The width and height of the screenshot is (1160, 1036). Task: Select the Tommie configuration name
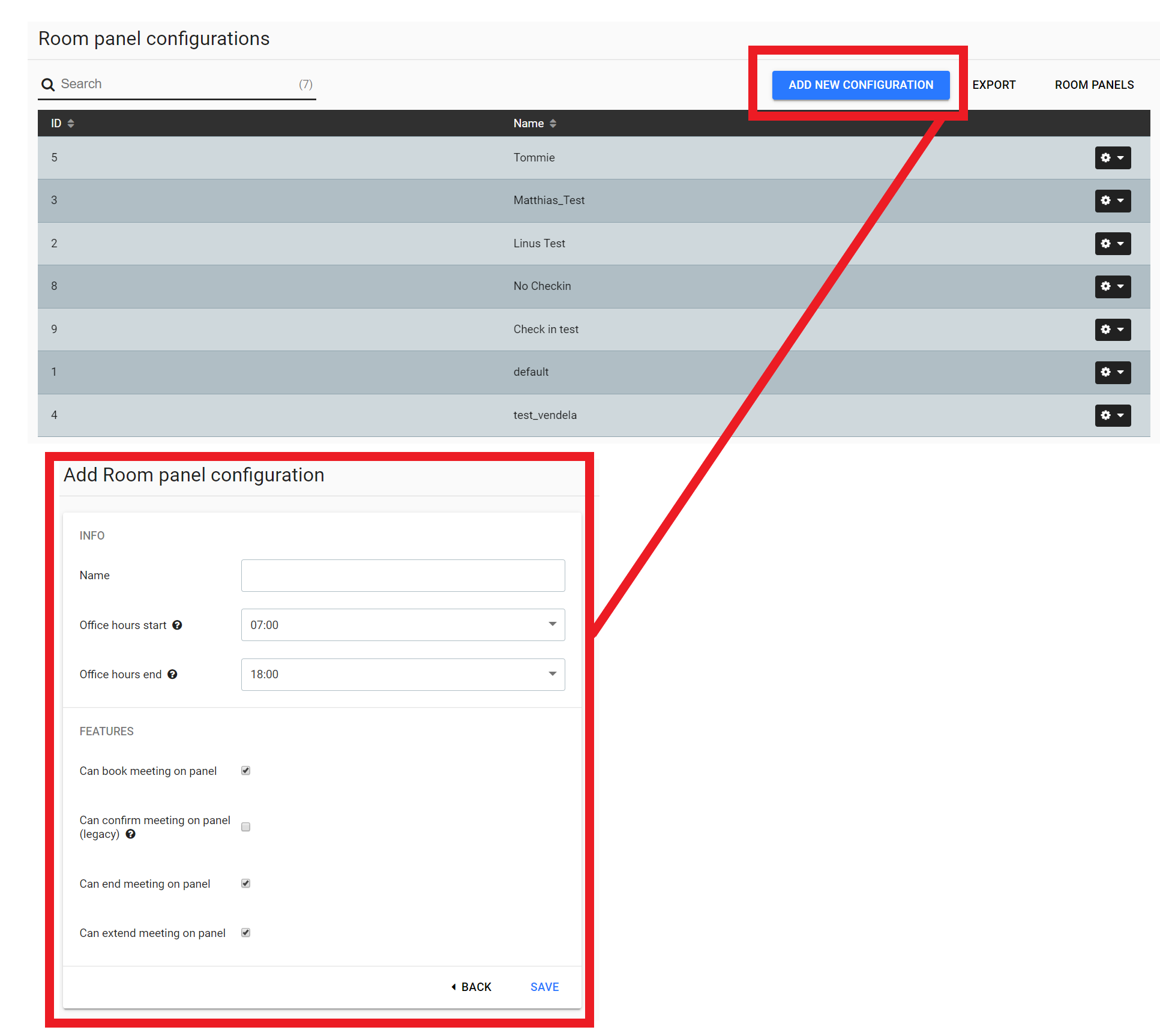pyautogui.click(x=534, y=157)
